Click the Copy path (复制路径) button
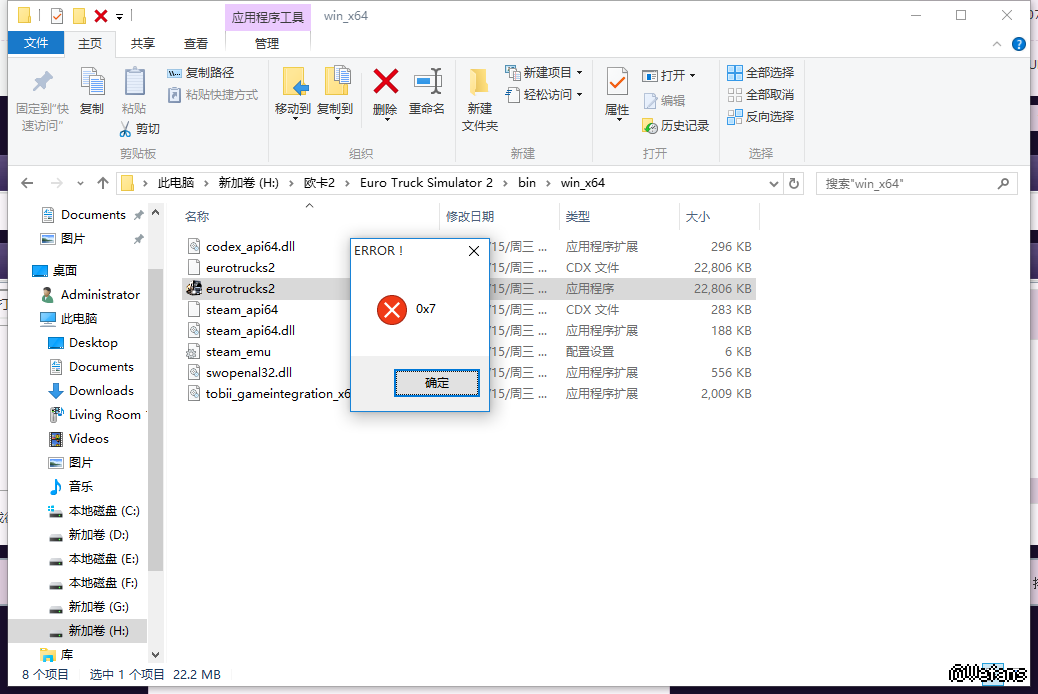The height and width of the screenshot is (694, 1038). coord(201,73)
